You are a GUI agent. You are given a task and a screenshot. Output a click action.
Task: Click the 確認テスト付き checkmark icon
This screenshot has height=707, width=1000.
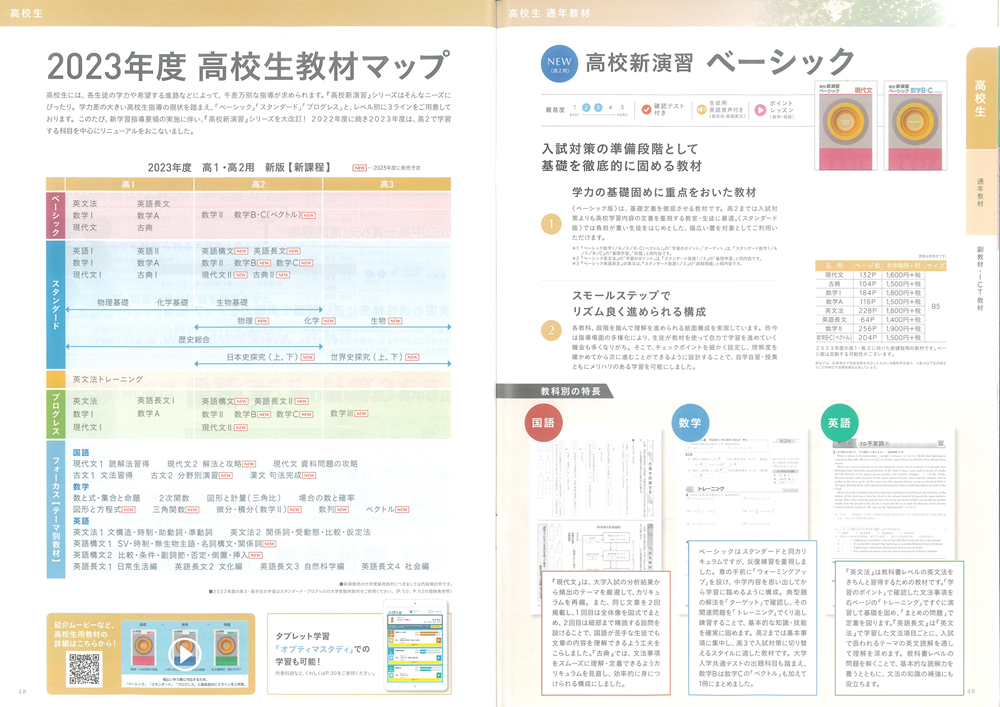coord(646,110)
